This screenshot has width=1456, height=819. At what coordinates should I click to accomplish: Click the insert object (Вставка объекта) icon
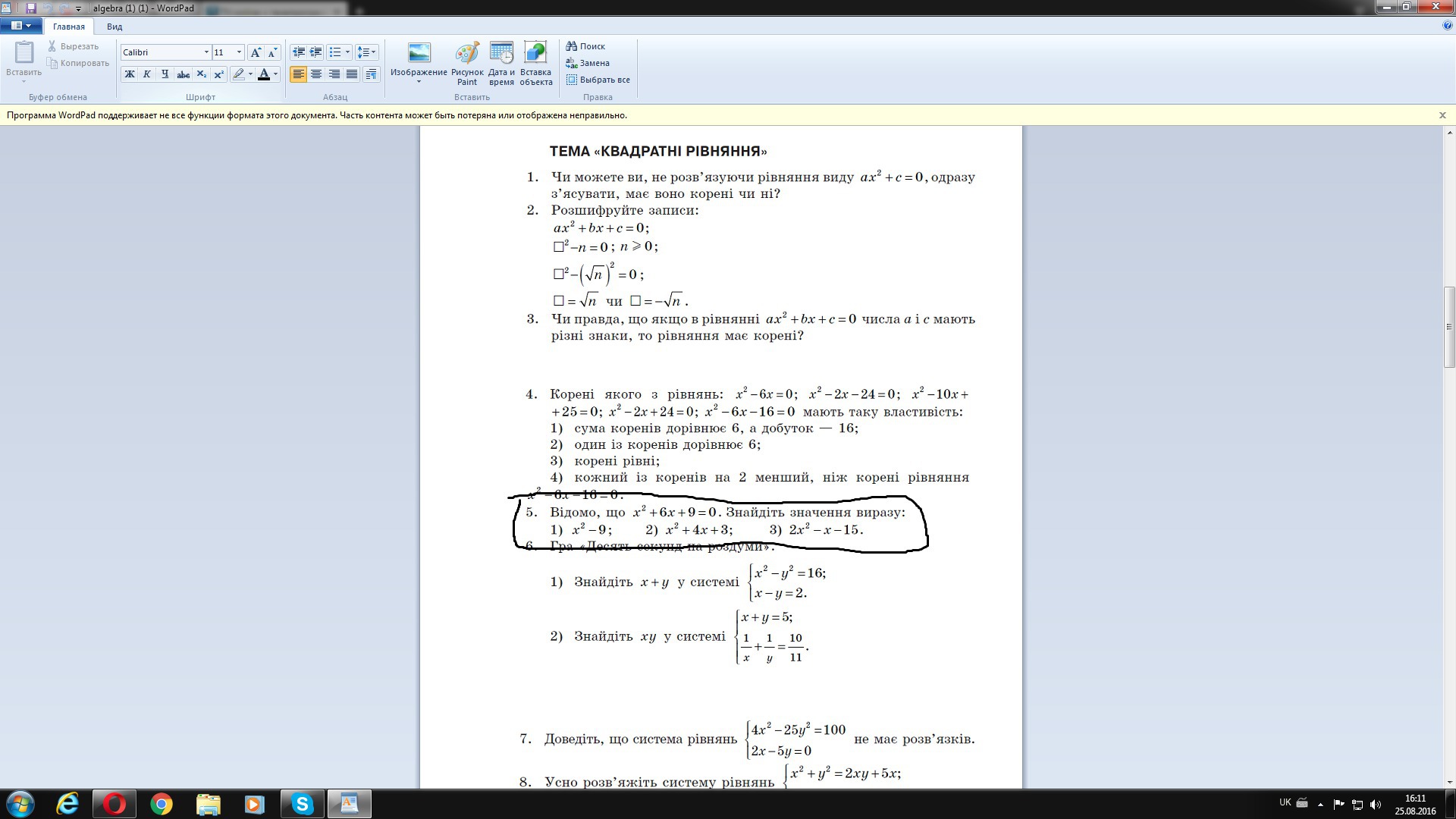click(535, 62)
